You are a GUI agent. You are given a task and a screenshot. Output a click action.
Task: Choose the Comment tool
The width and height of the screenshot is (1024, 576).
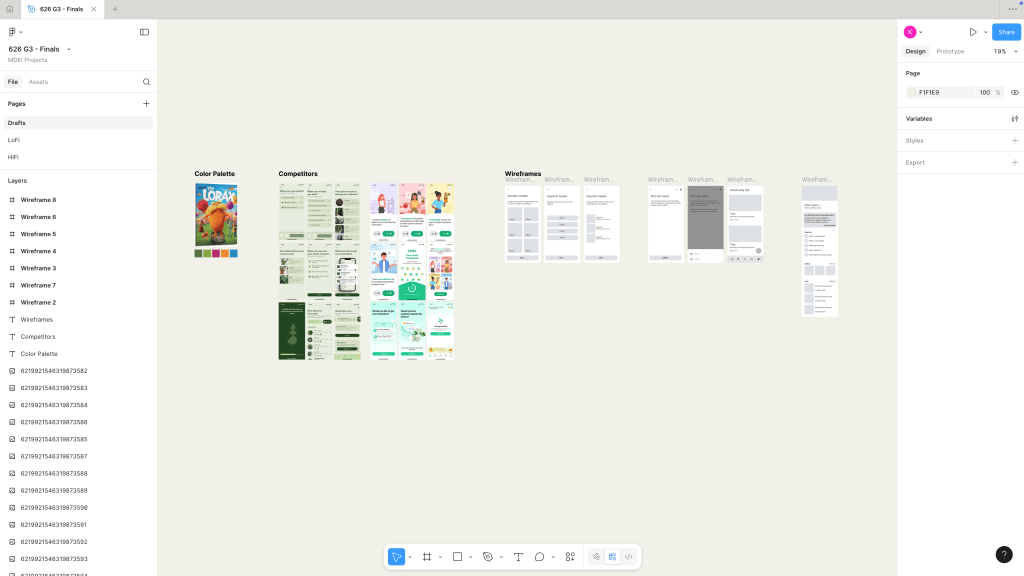click(x=539, y=557)
